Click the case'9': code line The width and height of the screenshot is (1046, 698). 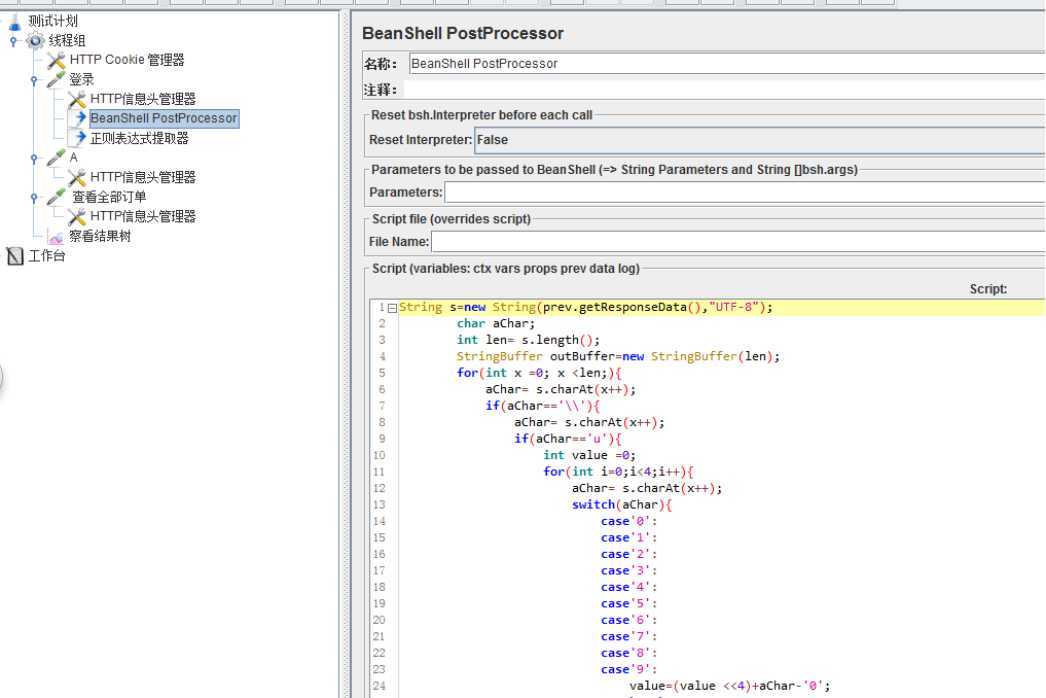(x=628, y=669)
